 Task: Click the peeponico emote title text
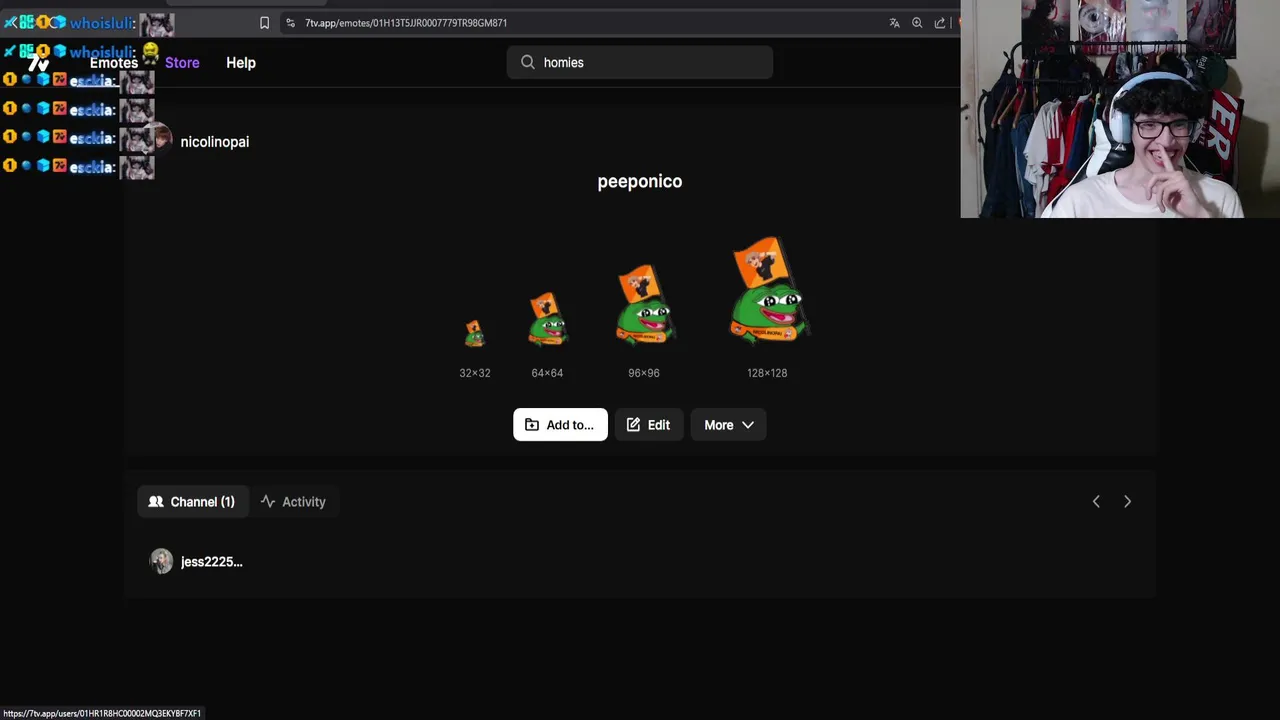(640, 181)
